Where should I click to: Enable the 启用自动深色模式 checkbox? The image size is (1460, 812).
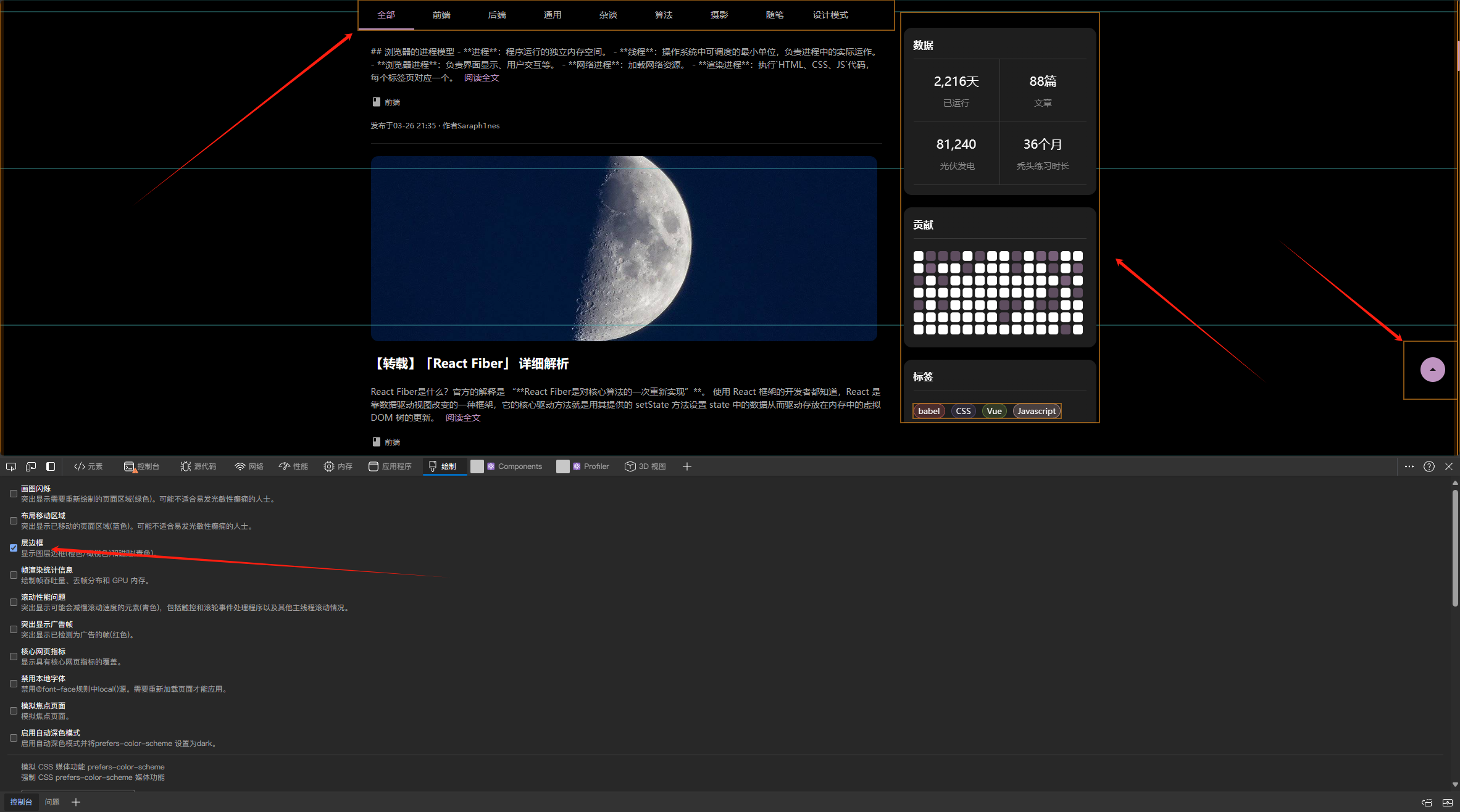click(14, 738)
